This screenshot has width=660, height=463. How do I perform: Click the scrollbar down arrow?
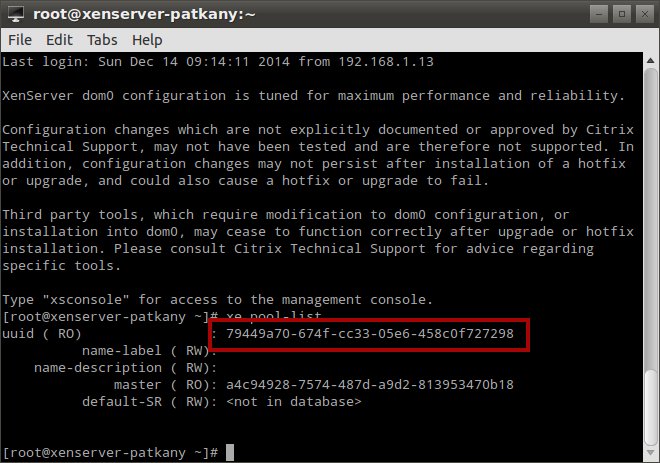651,453
